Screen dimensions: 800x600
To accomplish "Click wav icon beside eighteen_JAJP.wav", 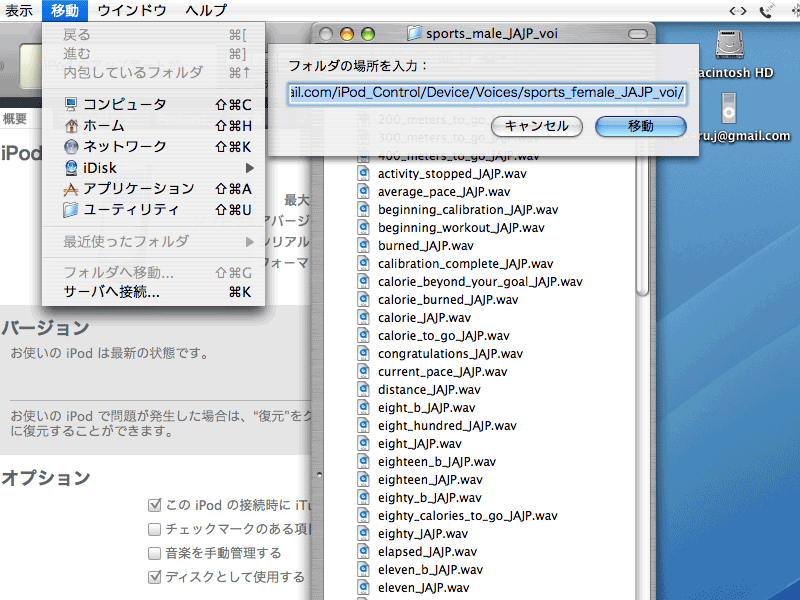I will coord(363,480).
